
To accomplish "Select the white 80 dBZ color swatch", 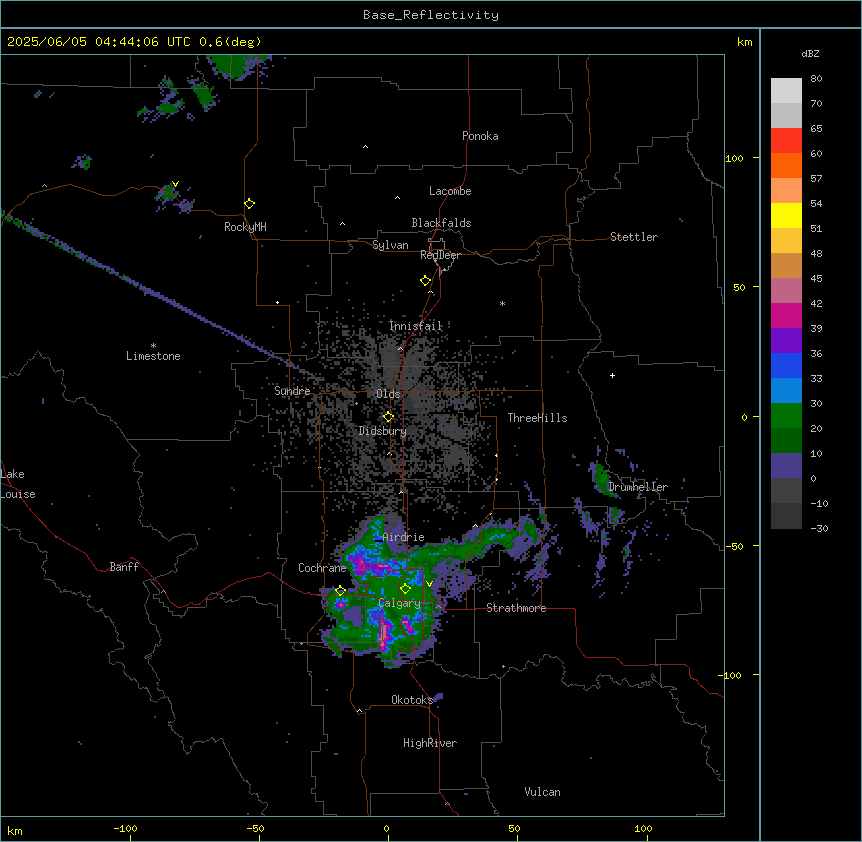I will 786,91.
